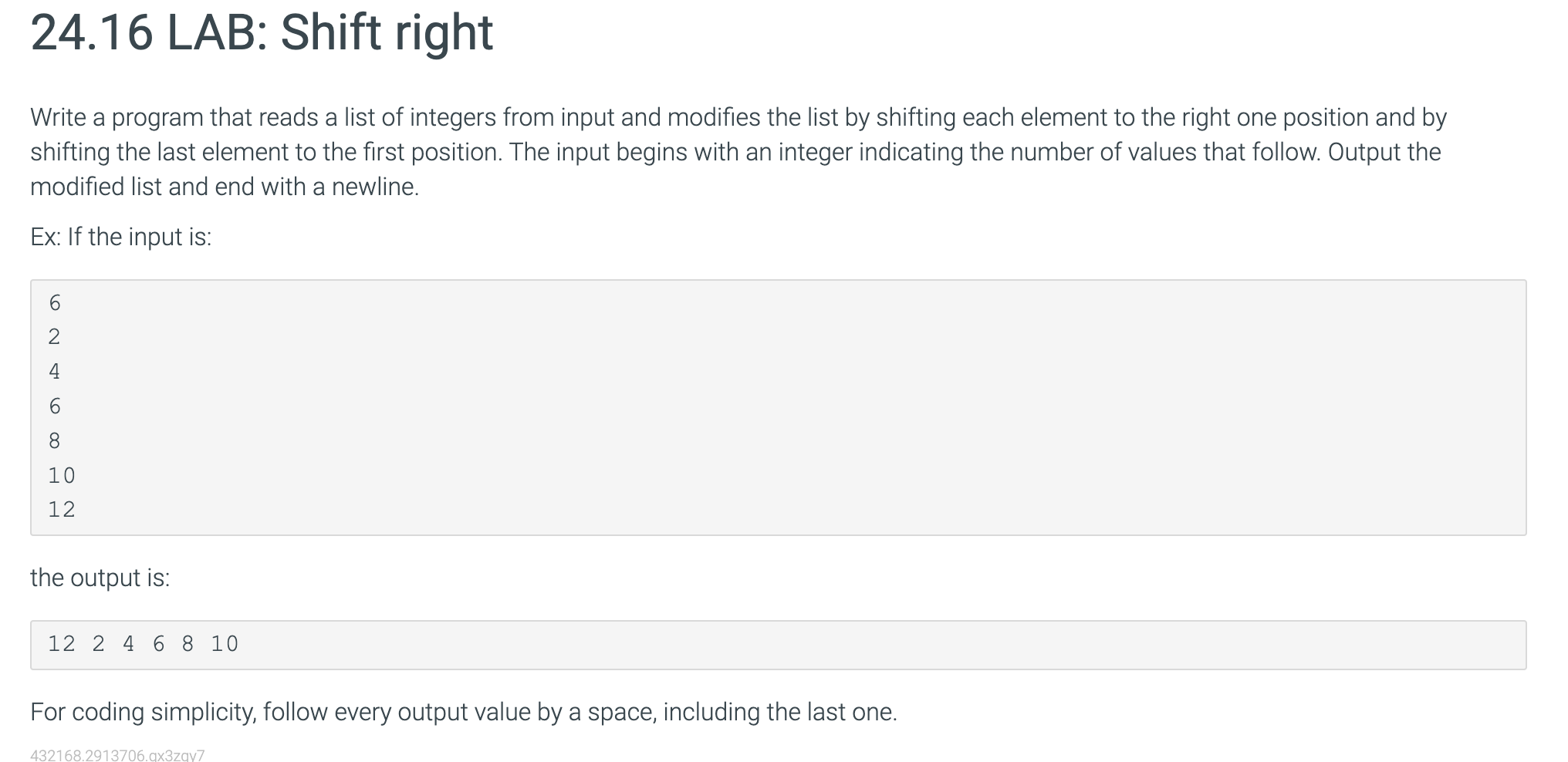Click the input value 12 at bottom

62,510
